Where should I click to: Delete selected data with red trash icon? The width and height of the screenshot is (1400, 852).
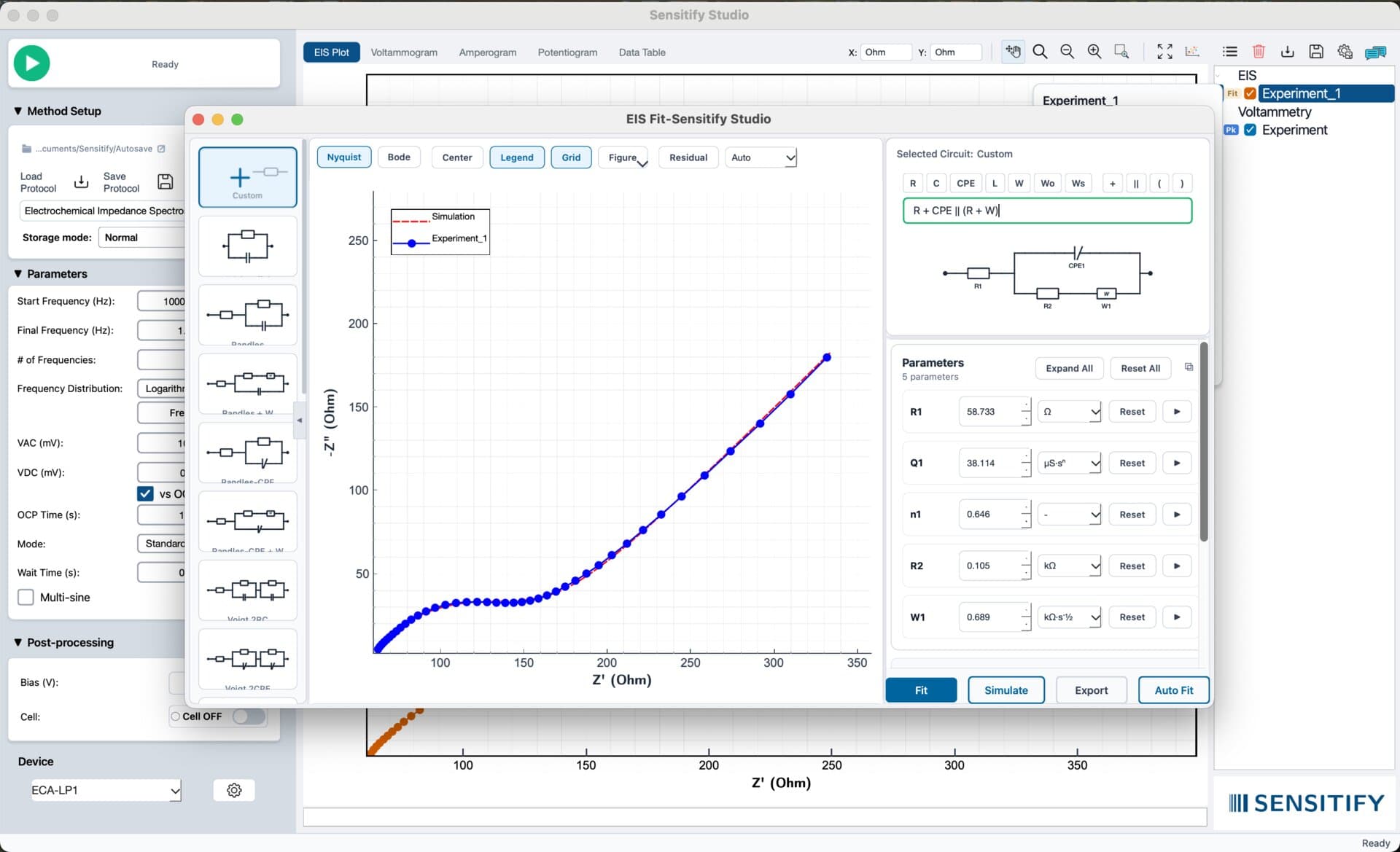[1259, 52]
